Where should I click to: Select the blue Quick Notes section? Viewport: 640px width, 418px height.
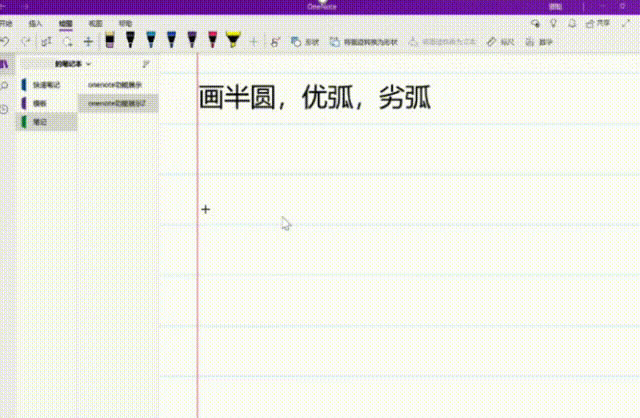pyautogui.click(x=46, y=85)
